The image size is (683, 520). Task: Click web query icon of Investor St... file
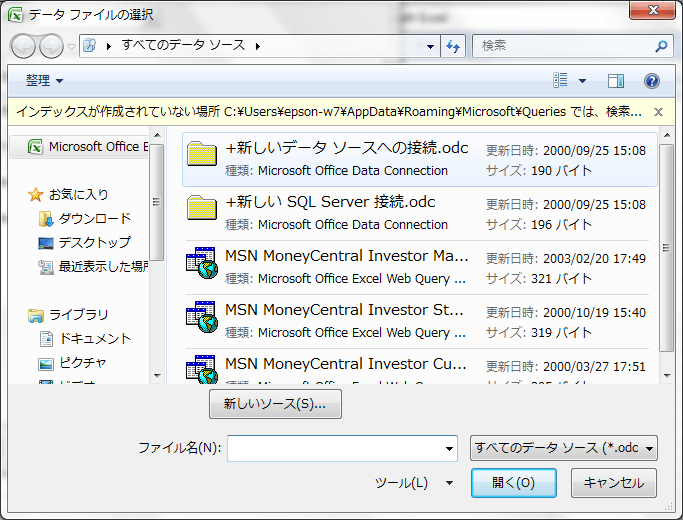(x=201, y=317)
